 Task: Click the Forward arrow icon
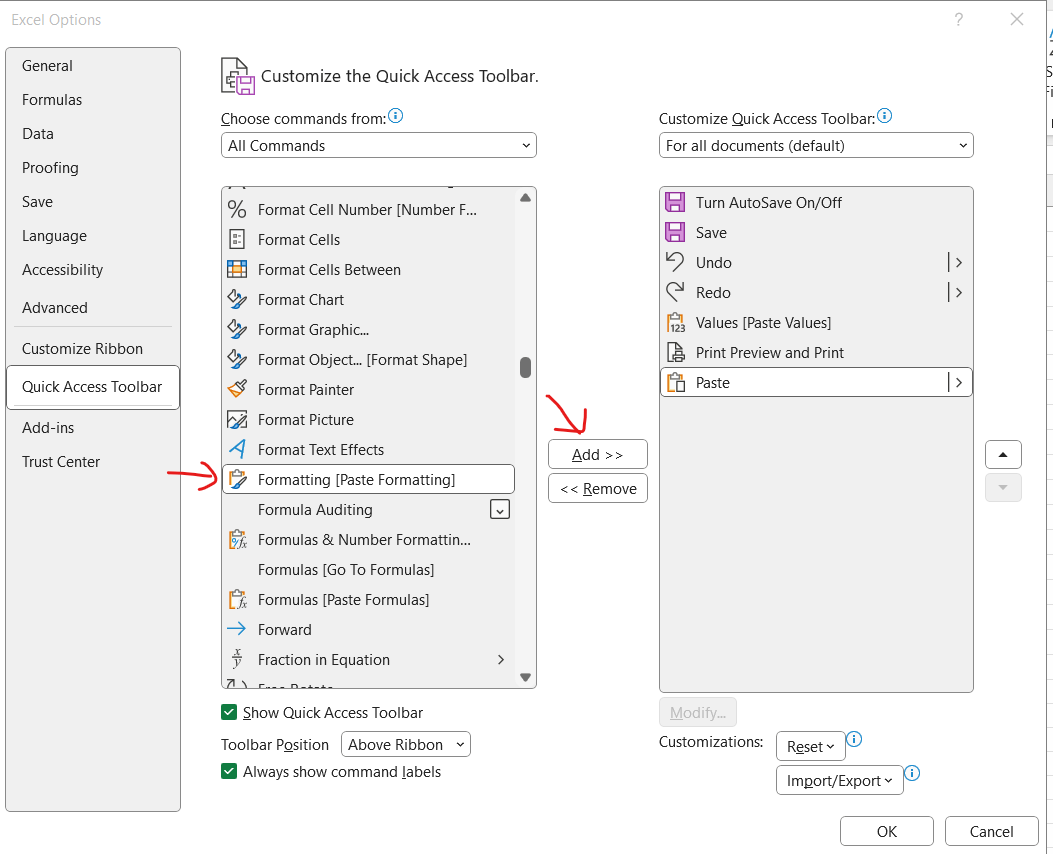(236, 629)
